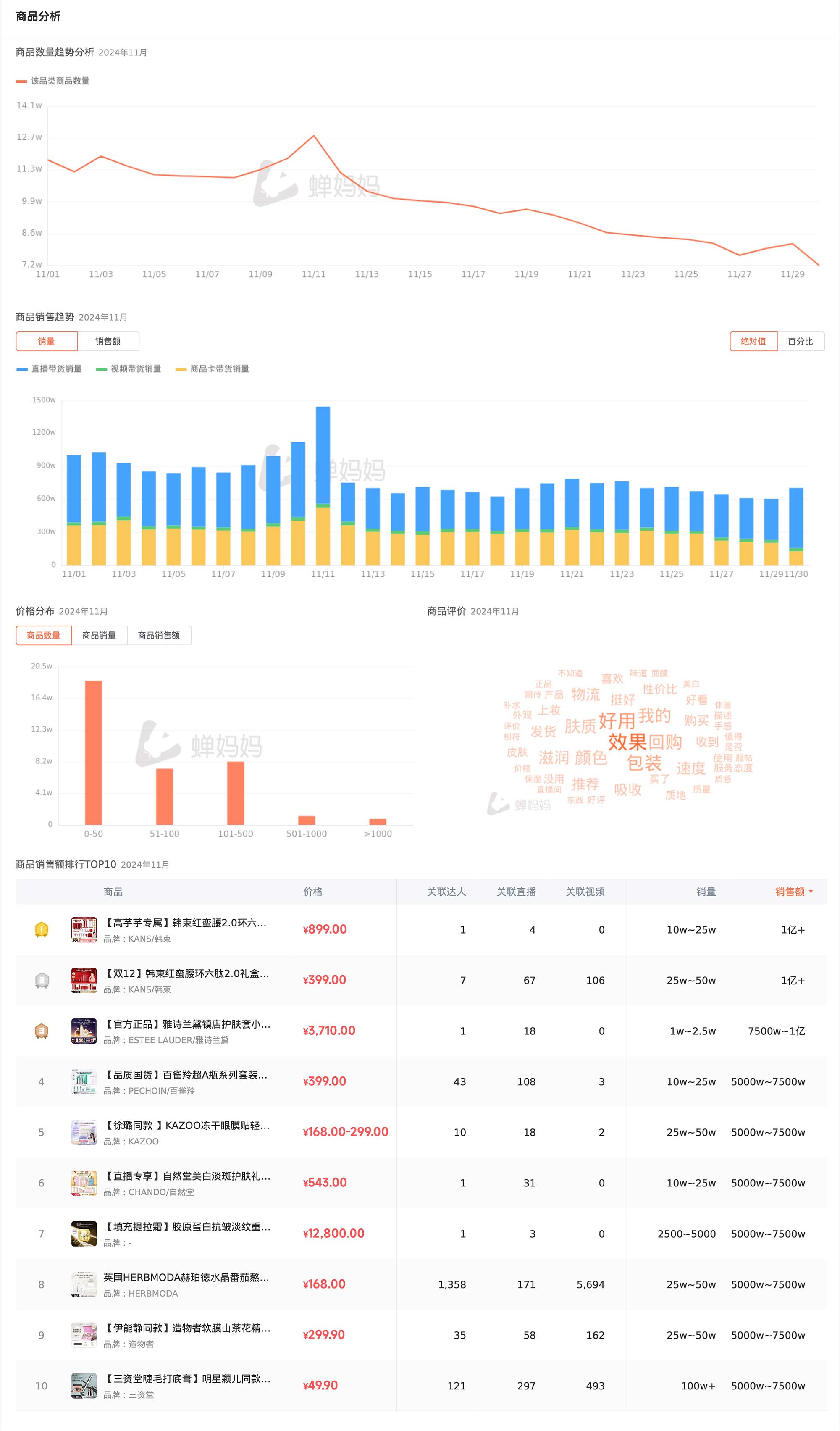This screenshot has height=1431, width=840.
Task: Click the gold rank 1 medal icon
Action: (x=42, y=930)
